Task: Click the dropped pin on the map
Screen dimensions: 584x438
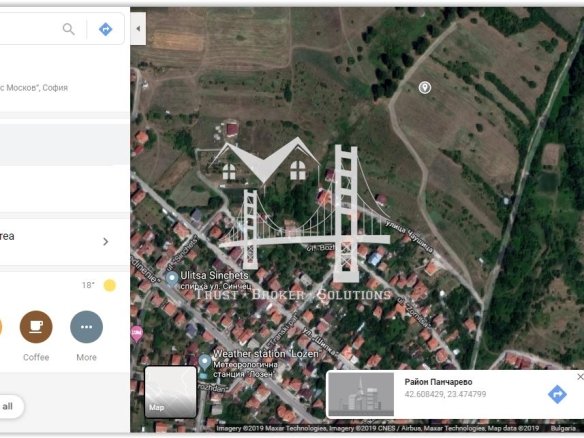Action: click(x=425, y=88)
